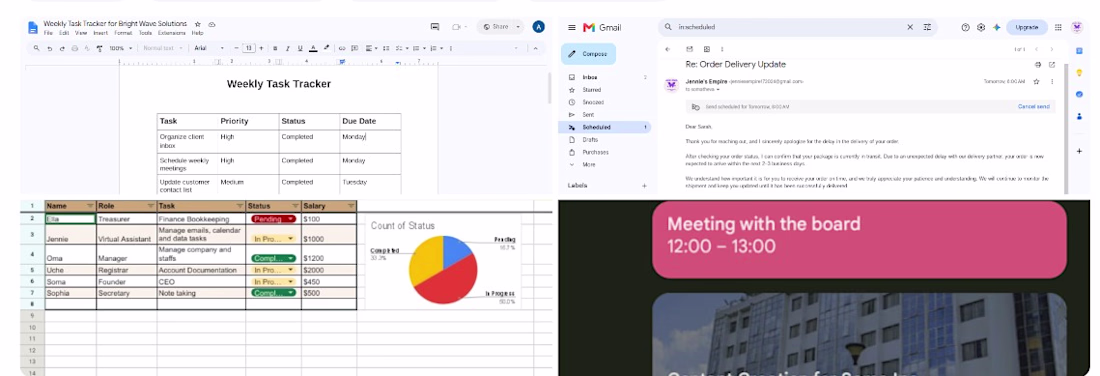Open Gmail settings gear
Viewport: 1100px width, 376px height.
tap(981, 27)
